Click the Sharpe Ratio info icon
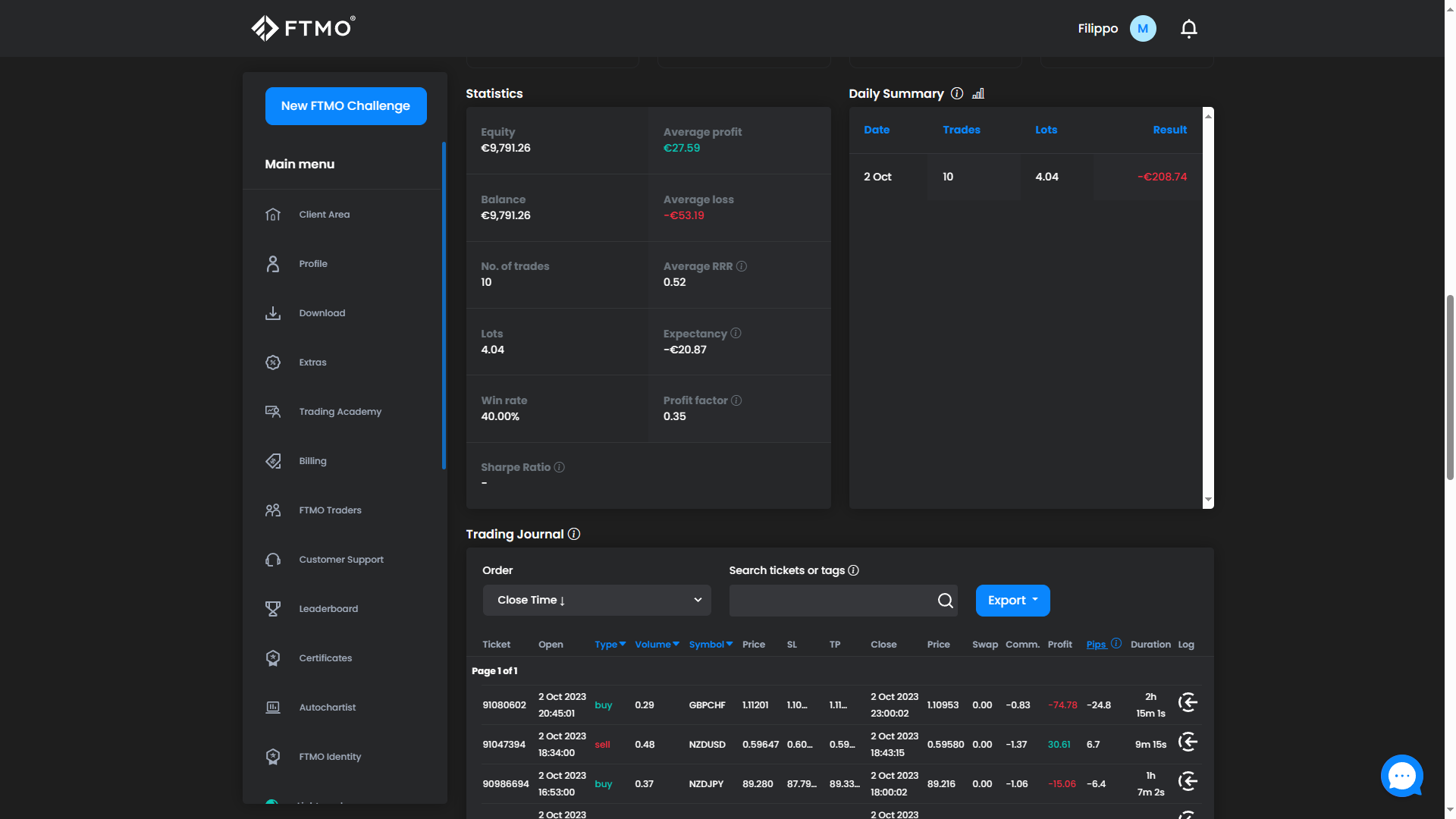1456x819 pixels. 559,467
